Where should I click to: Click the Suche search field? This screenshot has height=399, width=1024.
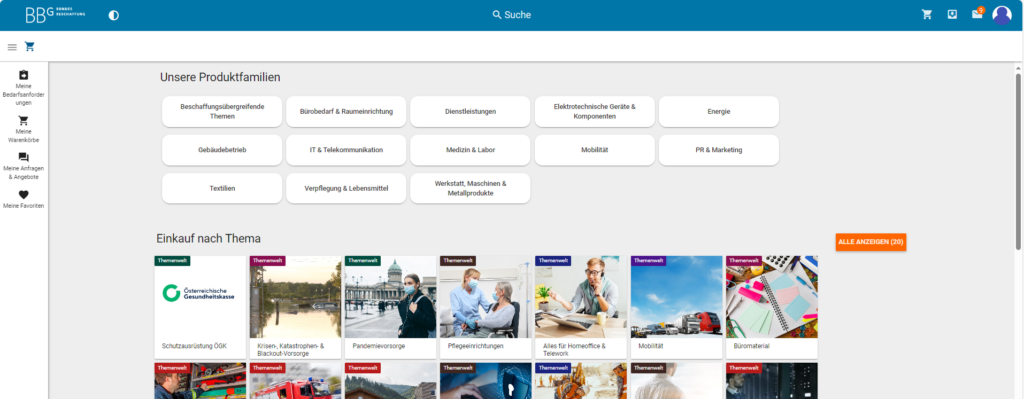coord(511,15)
